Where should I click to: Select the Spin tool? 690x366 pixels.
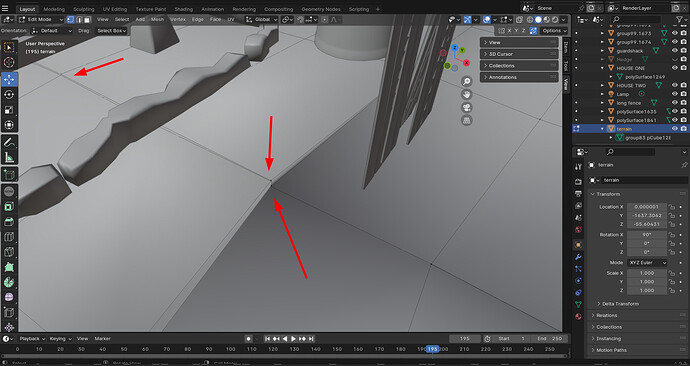tap(9, 282)
